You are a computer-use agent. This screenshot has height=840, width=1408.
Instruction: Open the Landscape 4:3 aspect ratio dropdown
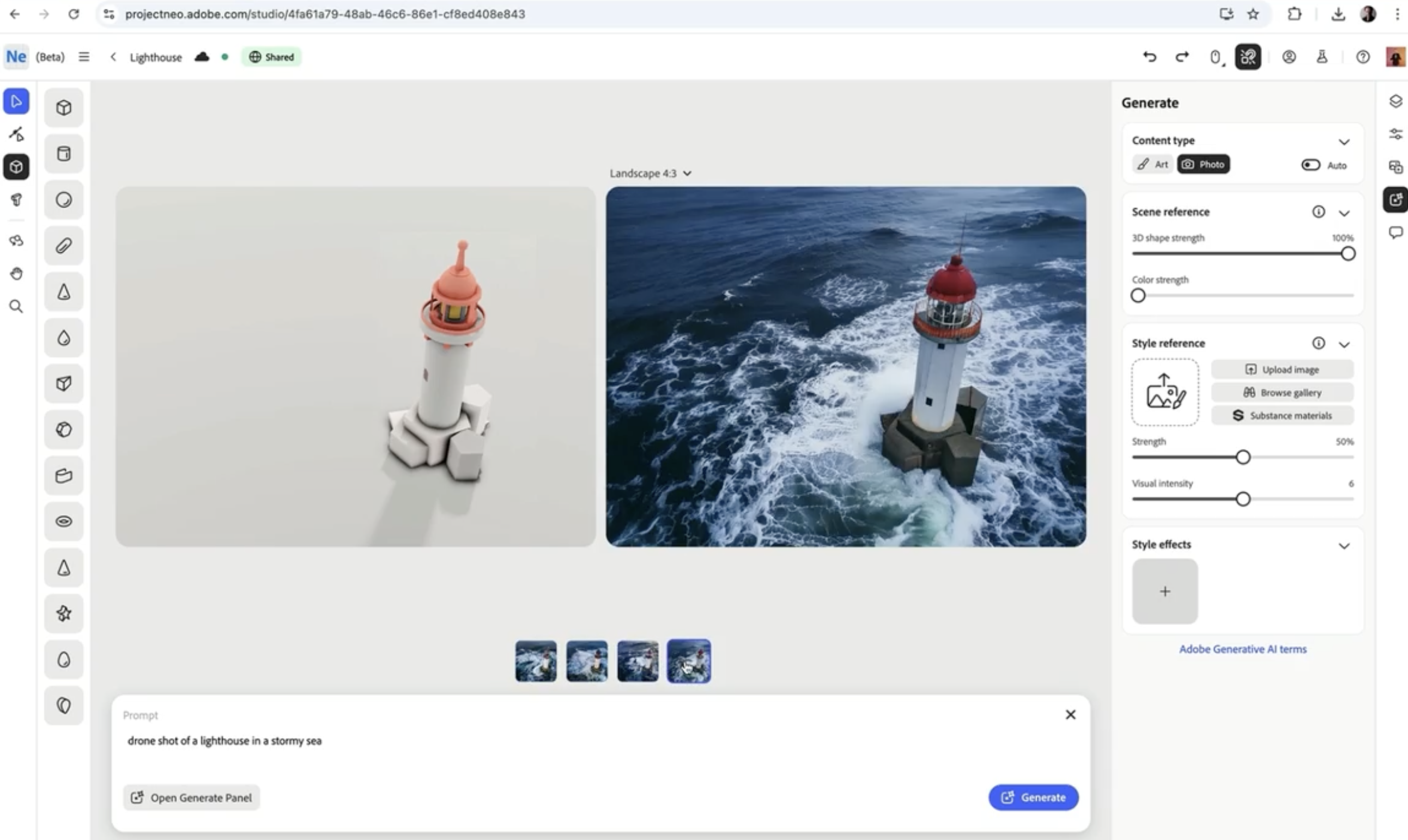[x=650, y=173]
